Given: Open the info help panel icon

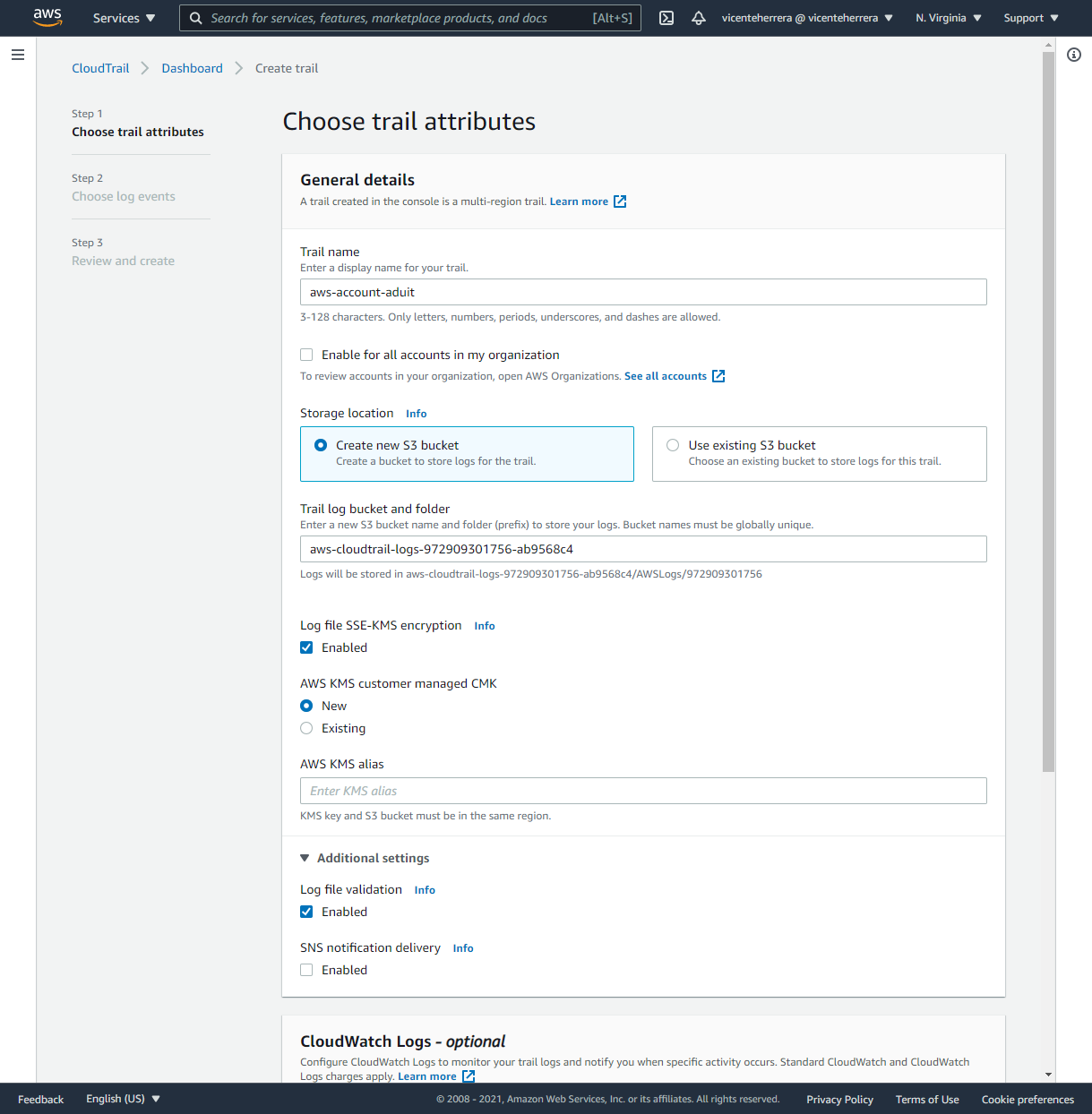Looking at the screenshot, I should pyautogui.click(x=1074, y=55).
